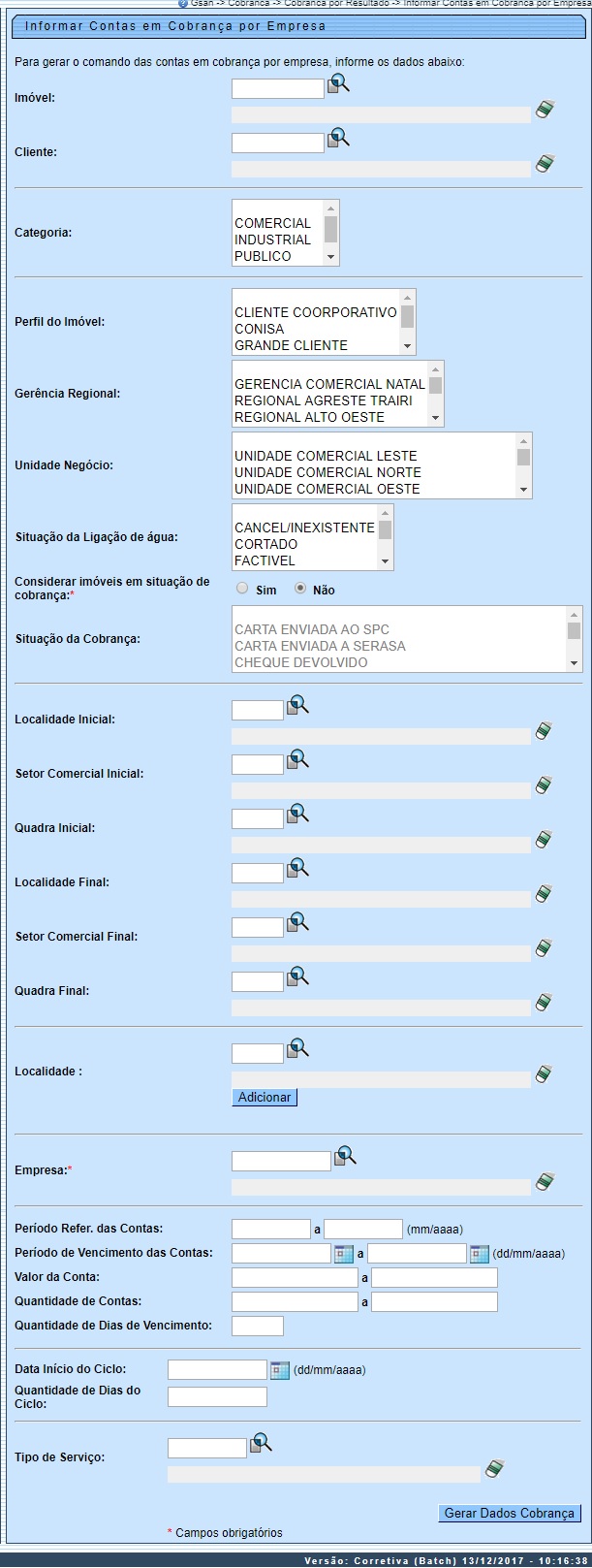Select CLIENTE COORPORATIVO in Perfil do Imóvel

point(316,312)
